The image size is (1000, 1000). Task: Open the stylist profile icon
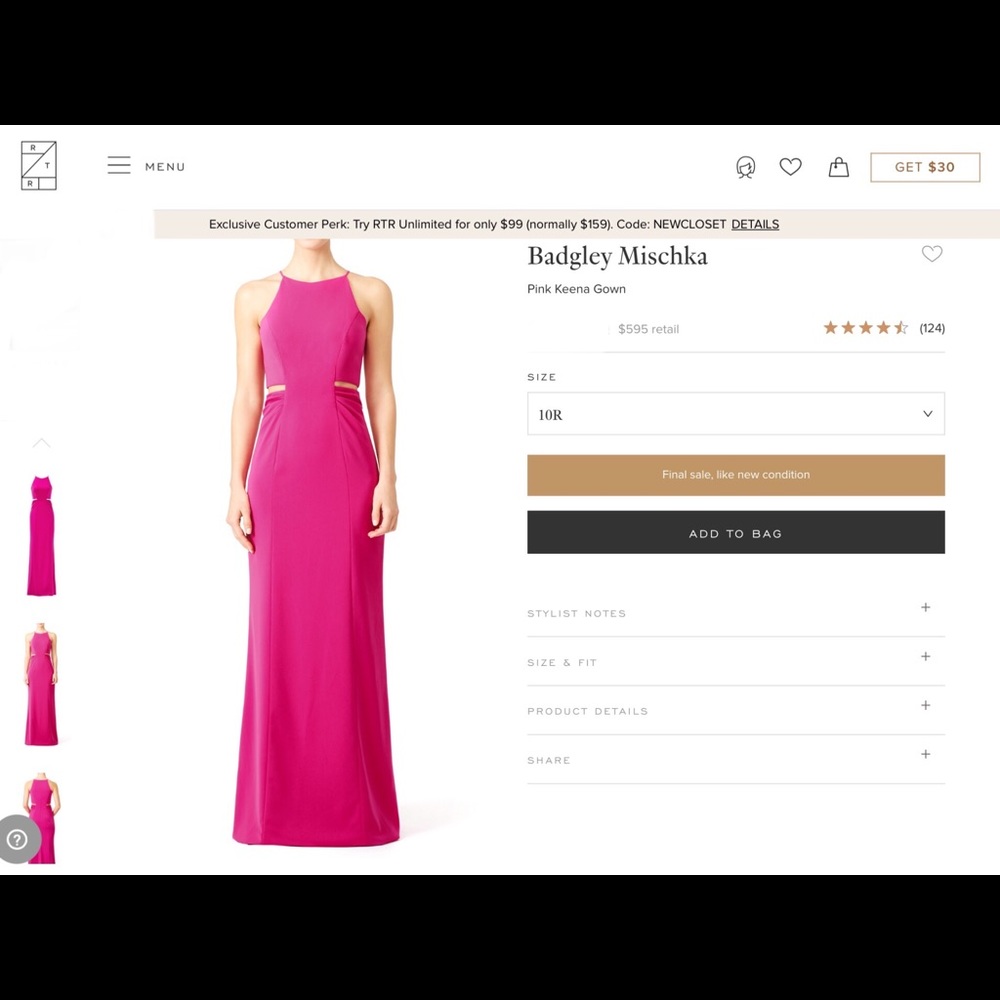(746, 168)
